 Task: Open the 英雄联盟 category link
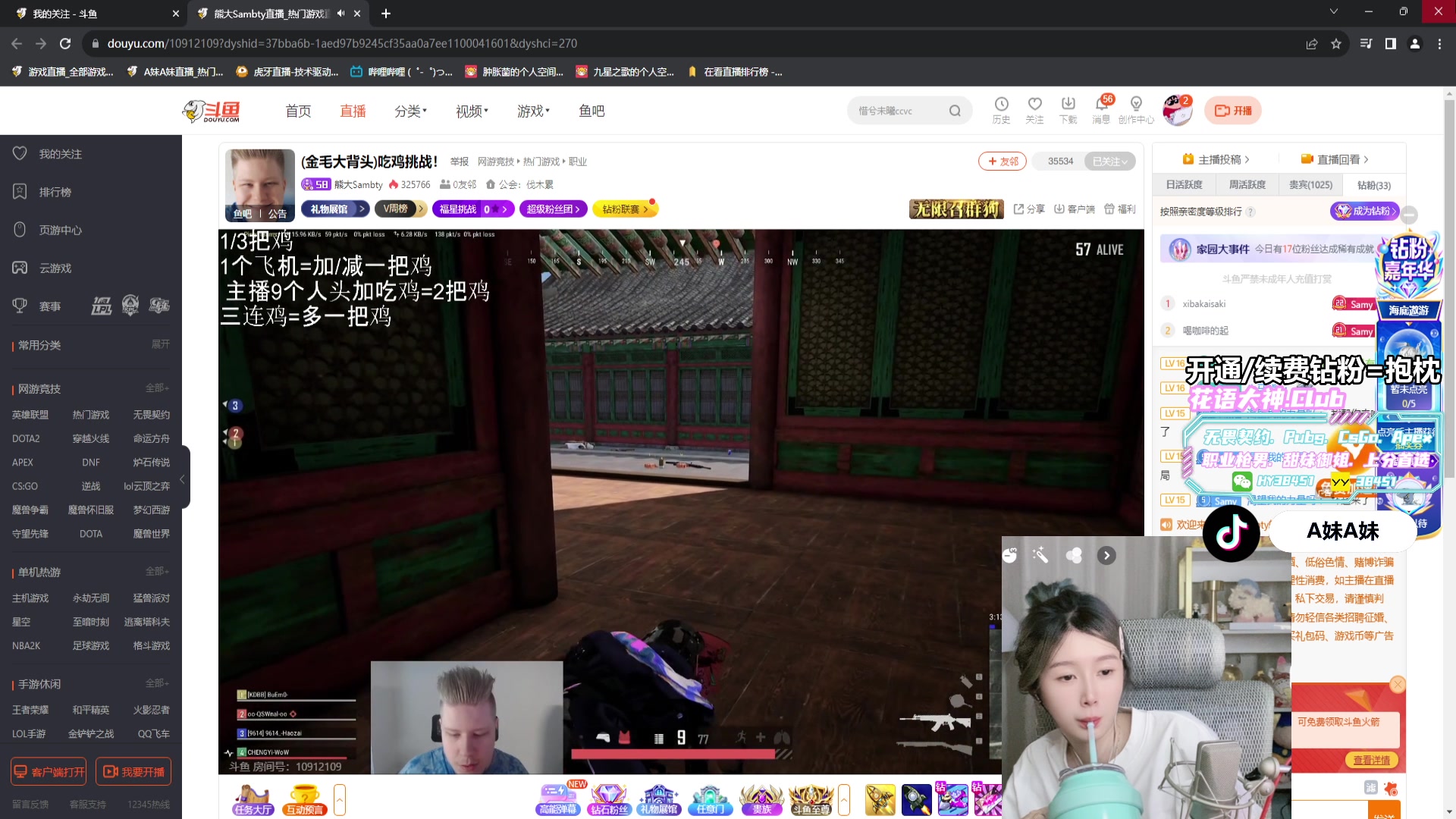click(30, 415)
